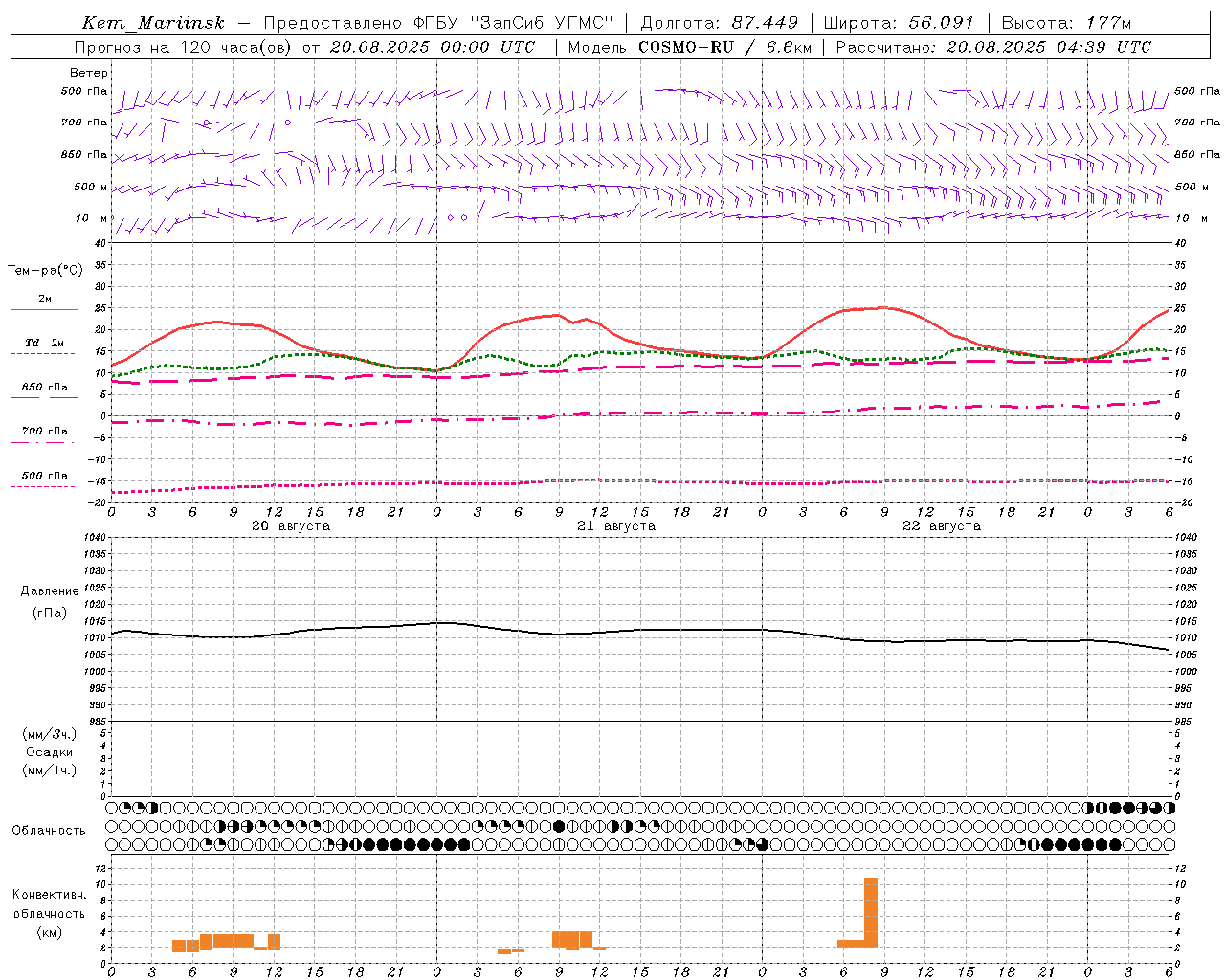The width and height of the screenshot is (1225, 980).
Task: Click the '20 августа' date label
Action: [x=291, y=526]
